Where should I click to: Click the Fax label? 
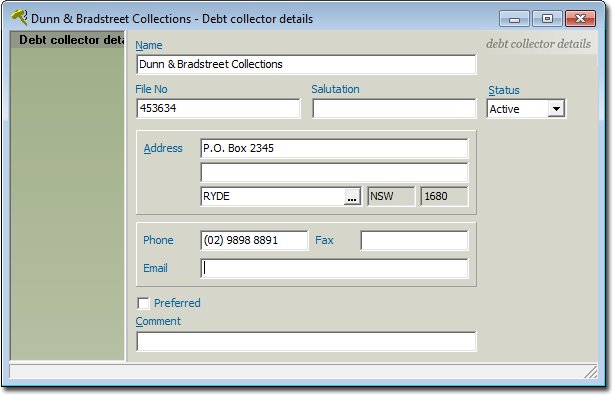click(324, 240)
